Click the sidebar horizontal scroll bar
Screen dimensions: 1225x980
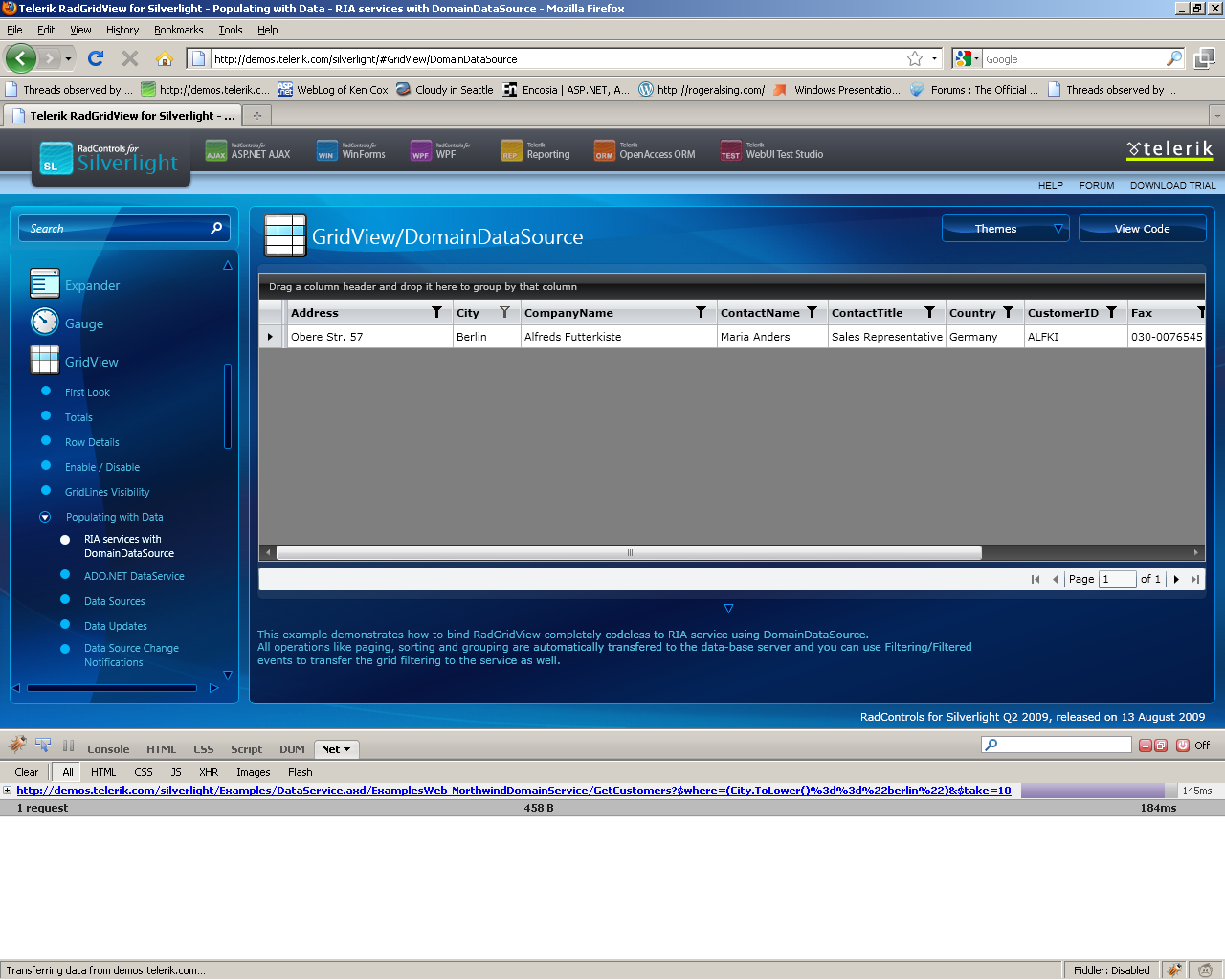coord(112,687)
